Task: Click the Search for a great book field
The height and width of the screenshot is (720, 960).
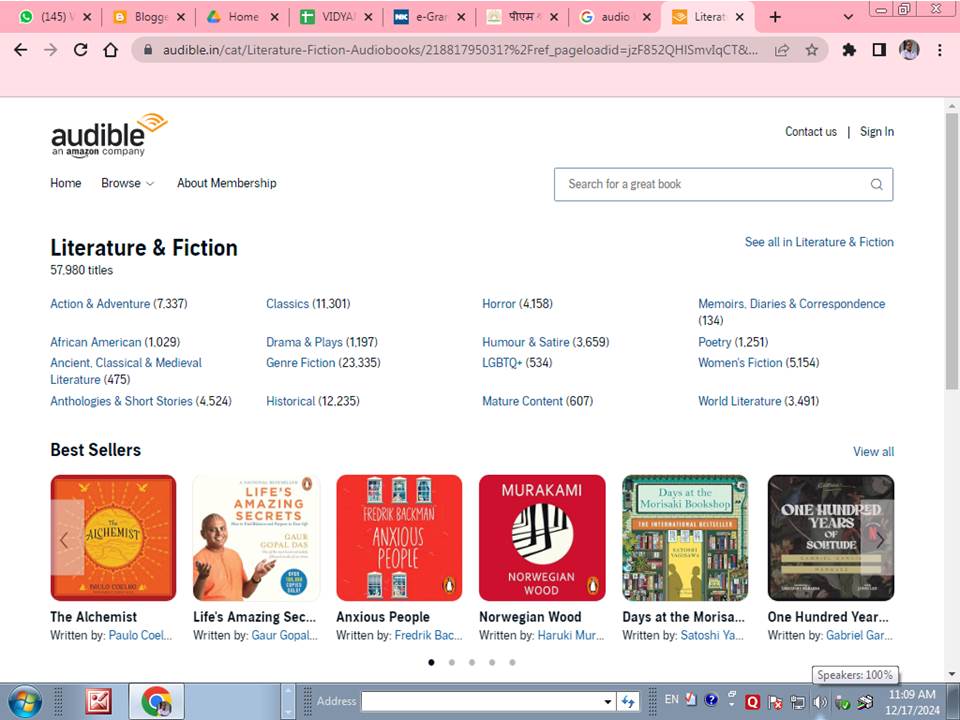Action: (x=723, y=184)
